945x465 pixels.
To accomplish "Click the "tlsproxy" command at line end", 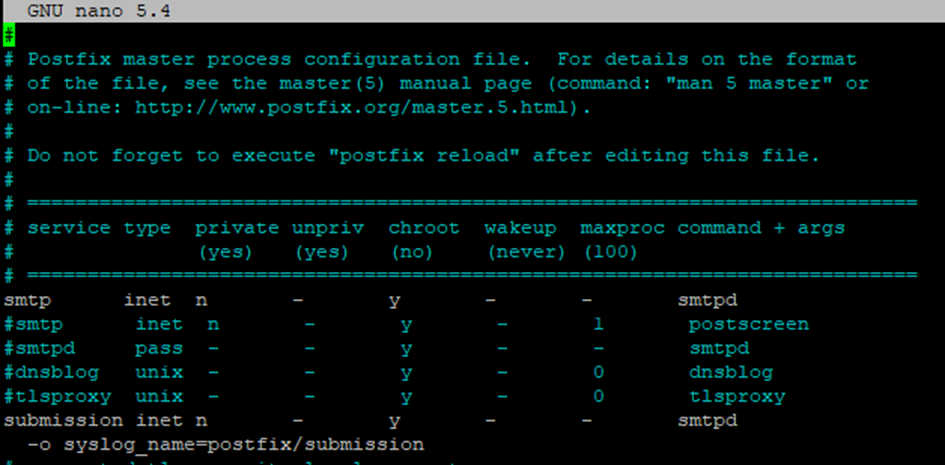I will (737, 397).
